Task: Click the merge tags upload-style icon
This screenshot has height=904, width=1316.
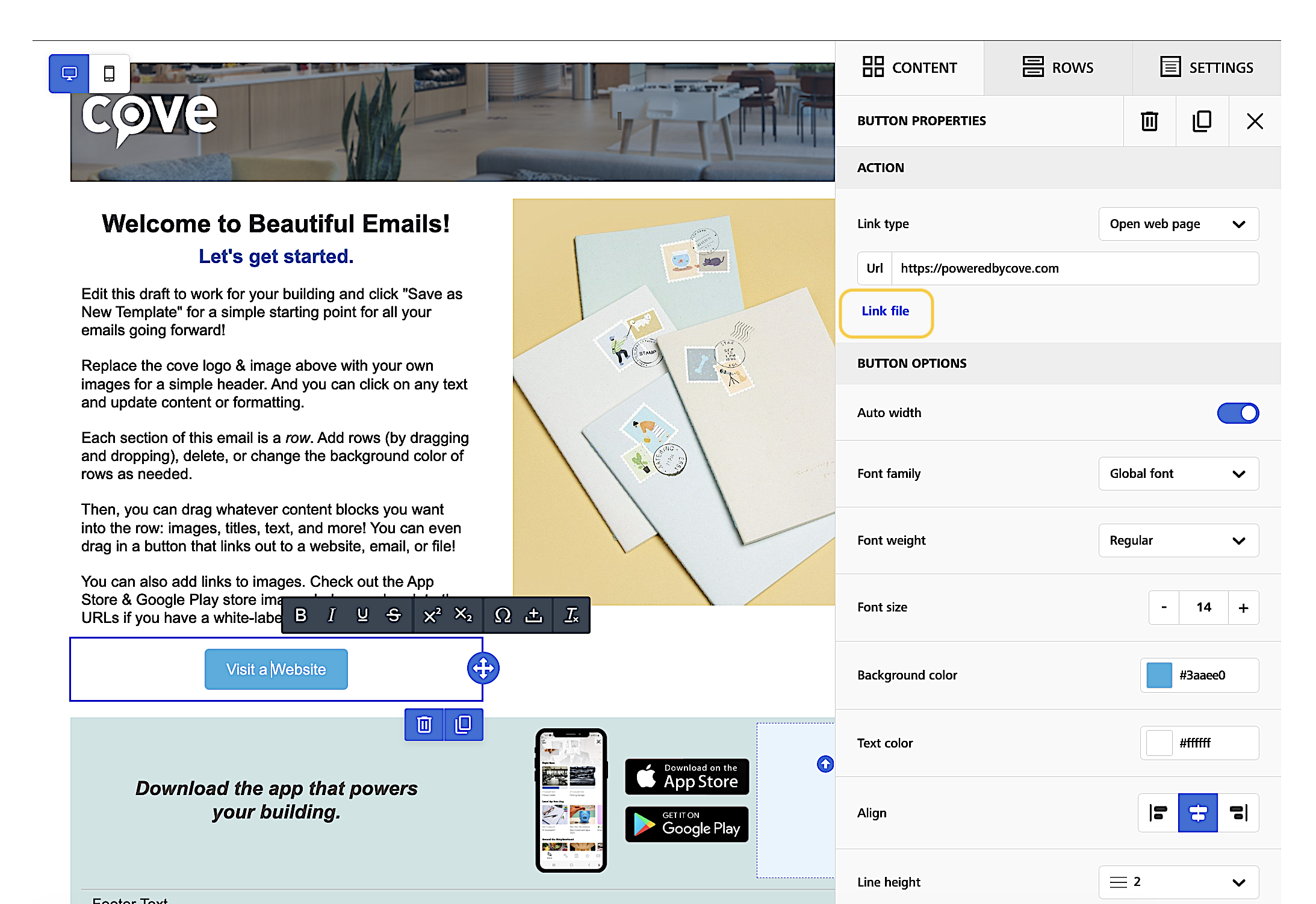Action: point(533,615)
